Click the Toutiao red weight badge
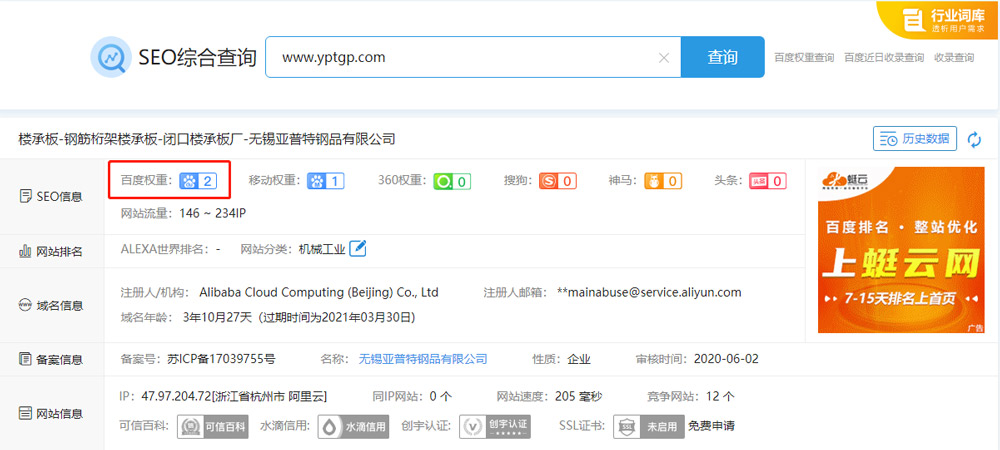 click(x=767, y=181)
